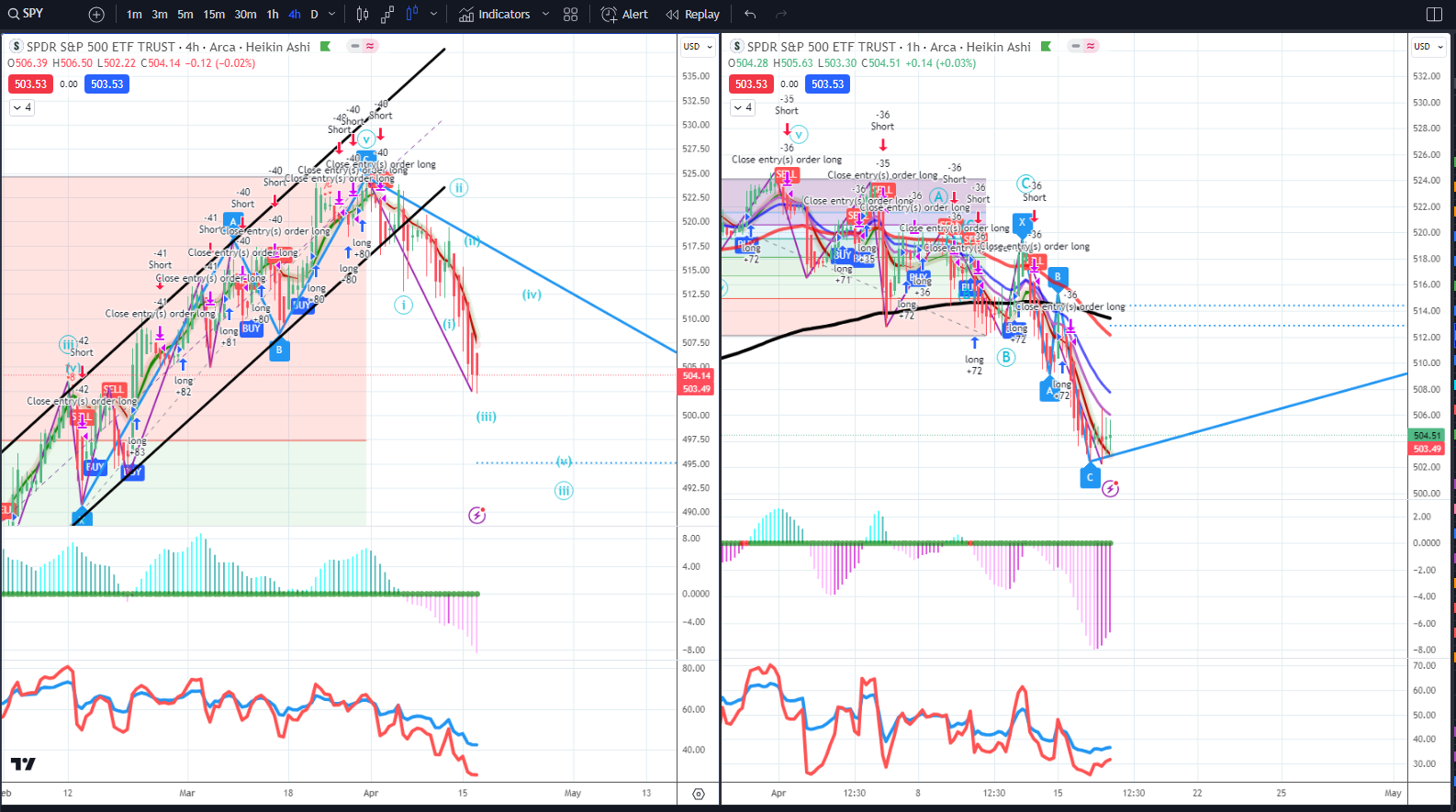Click the red 503.53 sell button on the 1h chart
This screenshot has height=812, width=1456.
(x=751, y=84)
